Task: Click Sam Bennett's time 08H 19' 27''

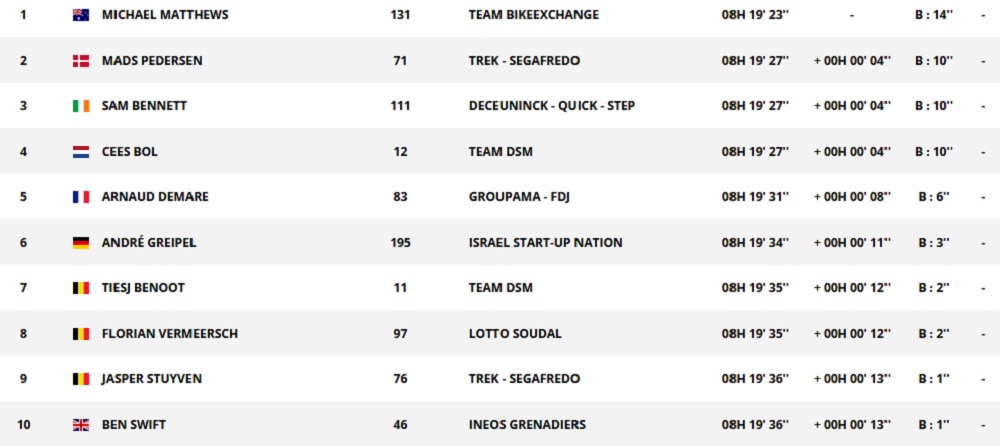Action: (x=755, y=106)
